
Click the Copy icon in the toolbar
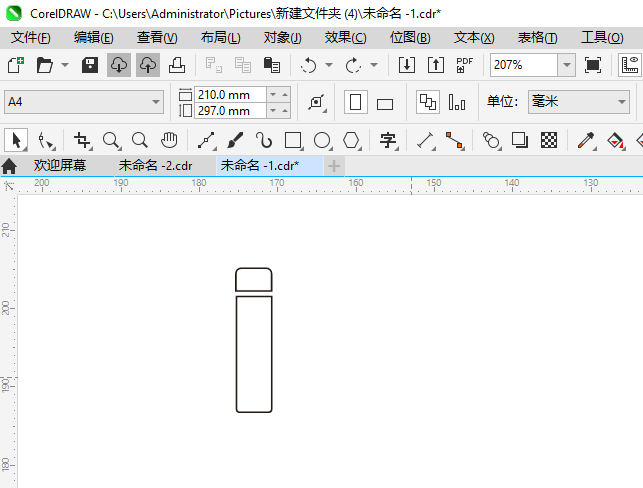click(x=242, y=65)
